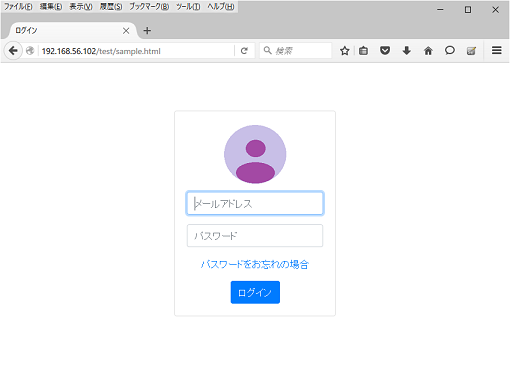This screenshot has height=365, width=510.
Task: Close the browser window
Action: coord(496,10)
